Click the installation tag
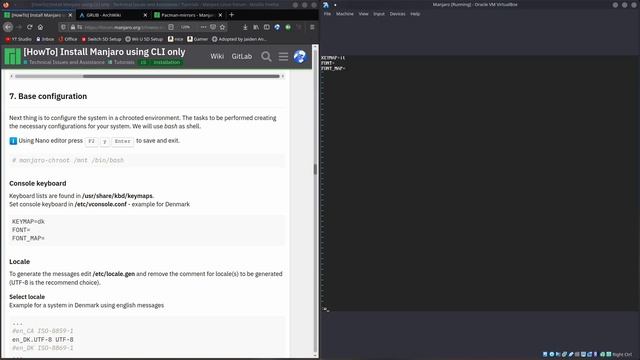 point(167,62)
